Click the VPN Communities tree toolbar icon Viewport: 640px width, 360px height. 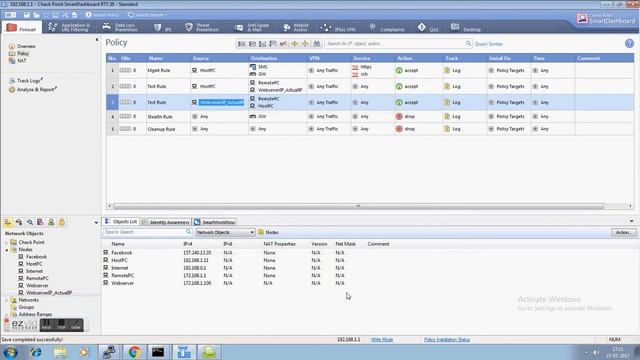click(62, 222)
